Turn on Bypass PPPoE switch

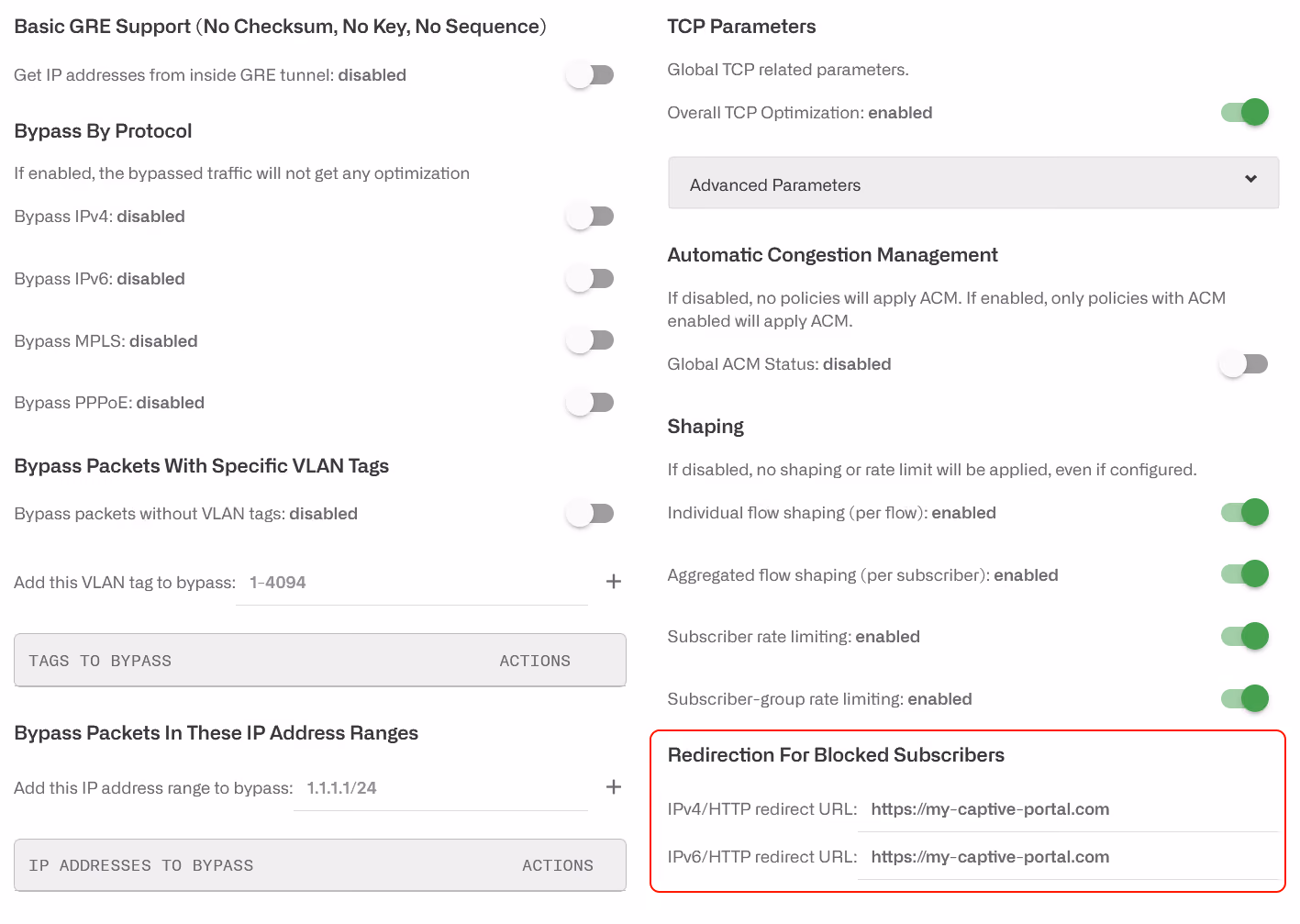click(x=590, y=402)
